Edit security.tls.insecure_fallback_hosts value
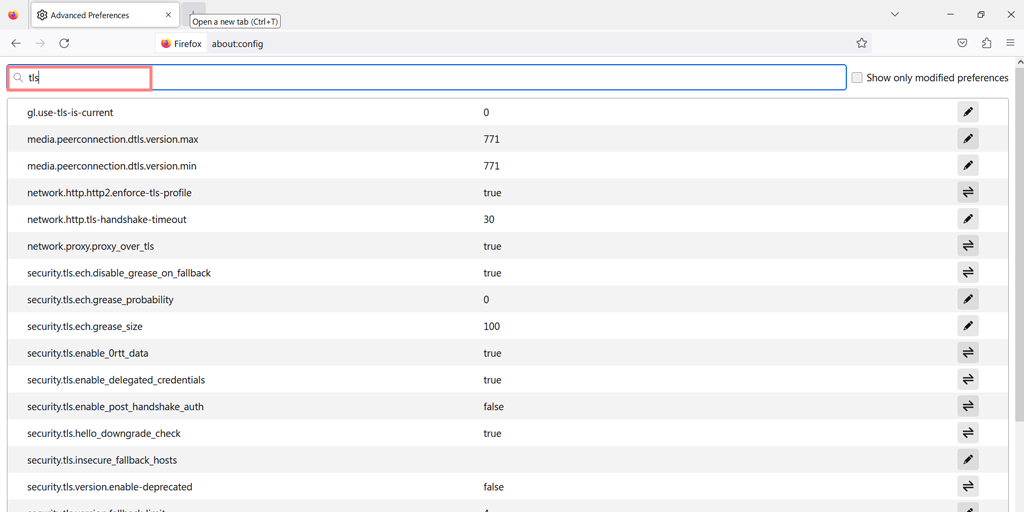1024x512 pixels. point(967,460)
